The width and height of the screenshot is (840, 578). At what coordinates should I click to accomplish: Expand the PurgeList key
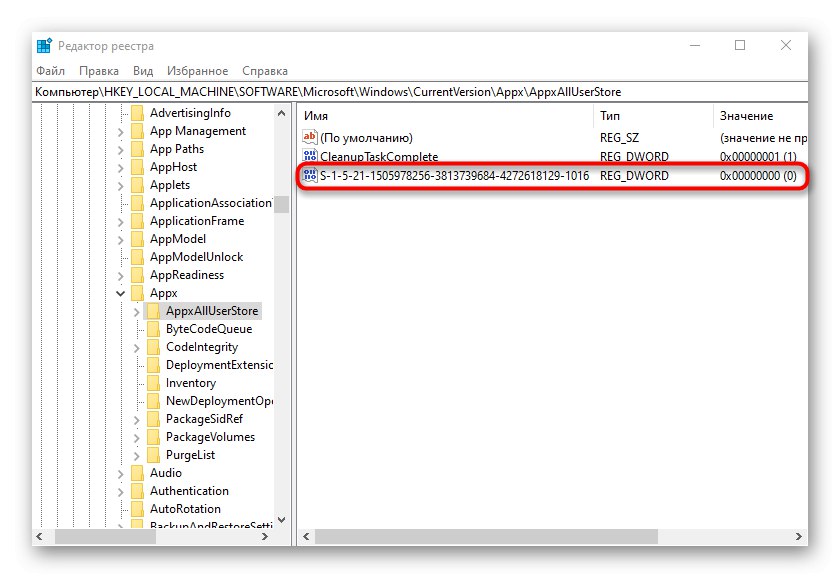tap(137, 456)
